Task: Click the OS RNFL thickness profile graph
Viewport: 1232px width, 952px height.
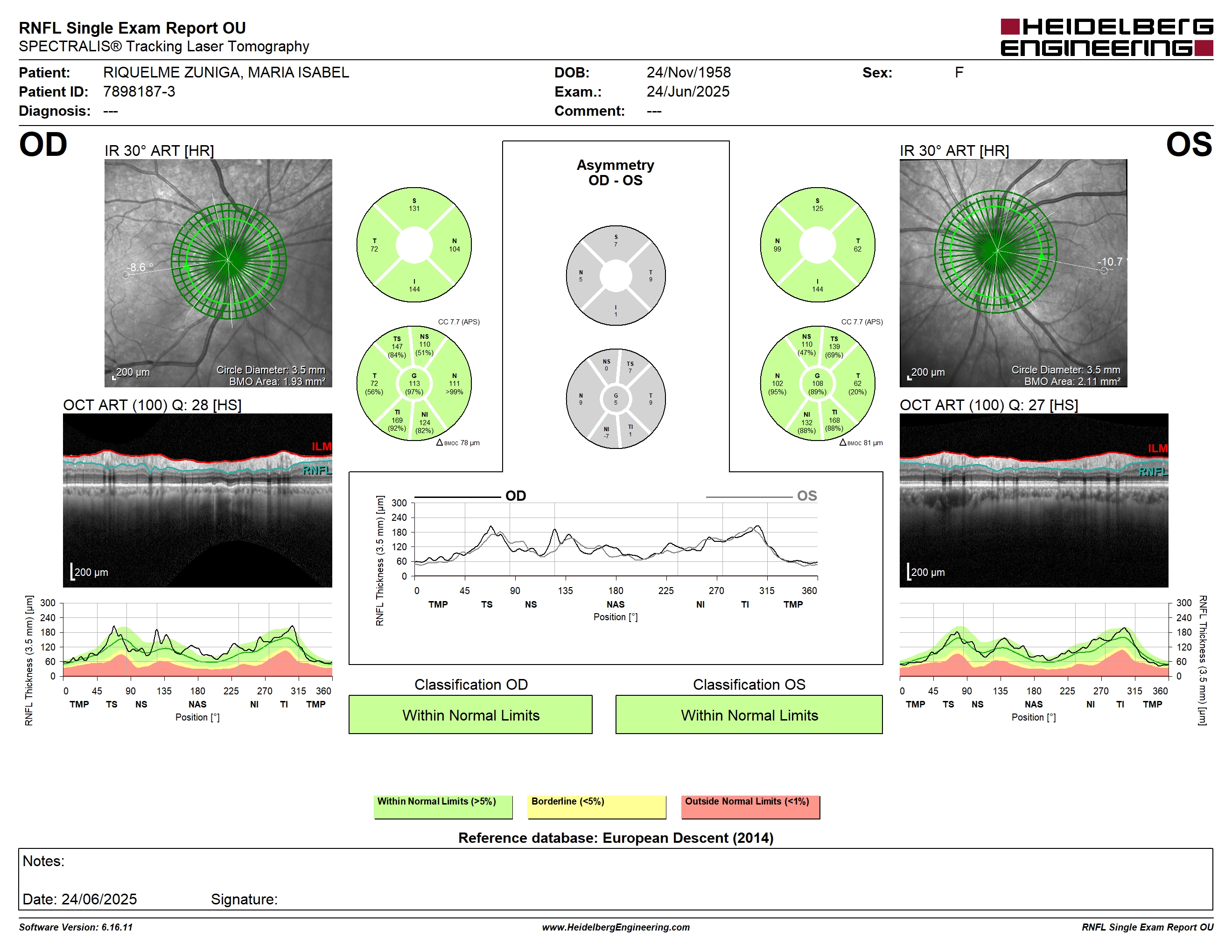Action: [1034, 639]
